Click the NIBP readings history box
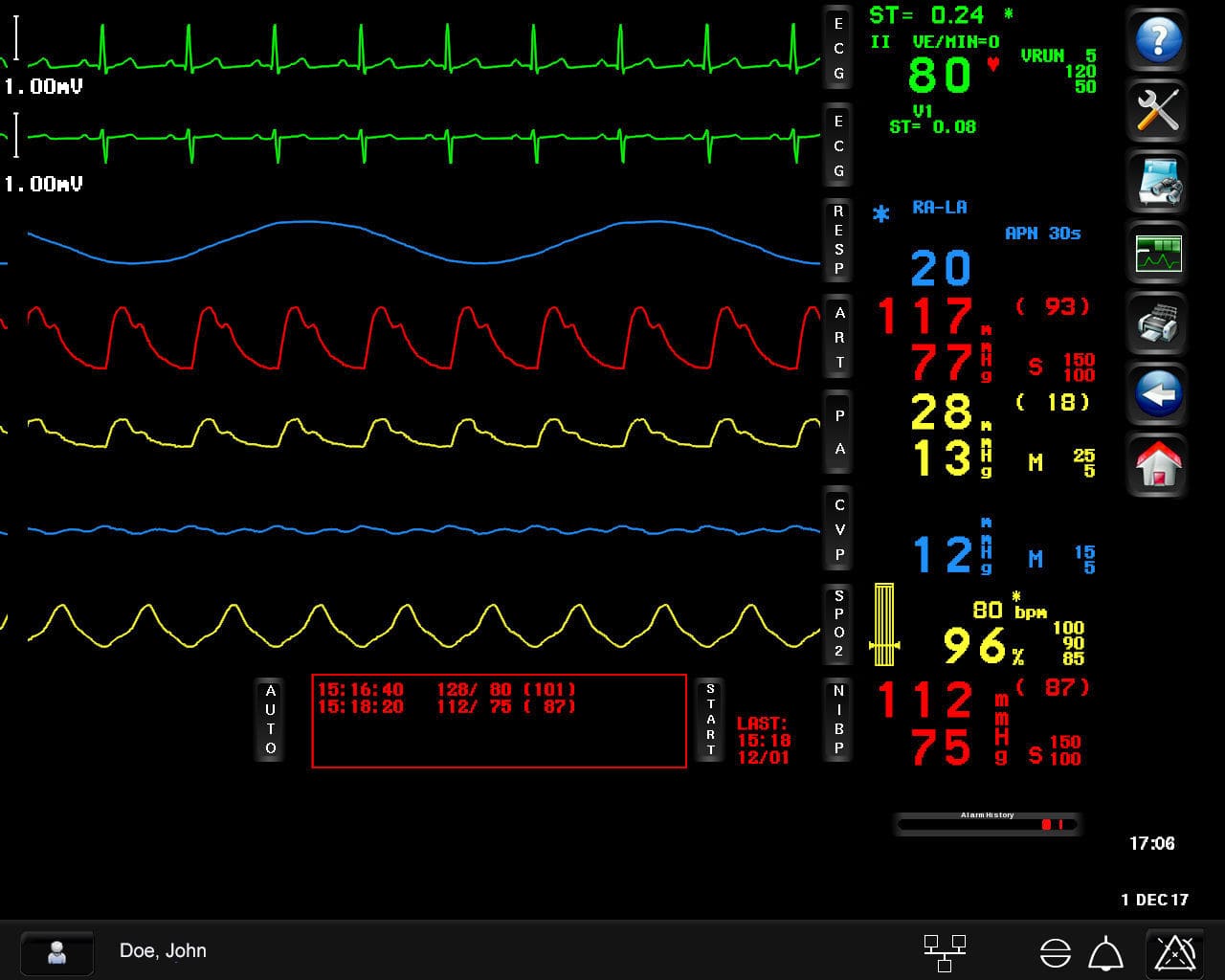The image size is (1225, 980). pos(499,721)
